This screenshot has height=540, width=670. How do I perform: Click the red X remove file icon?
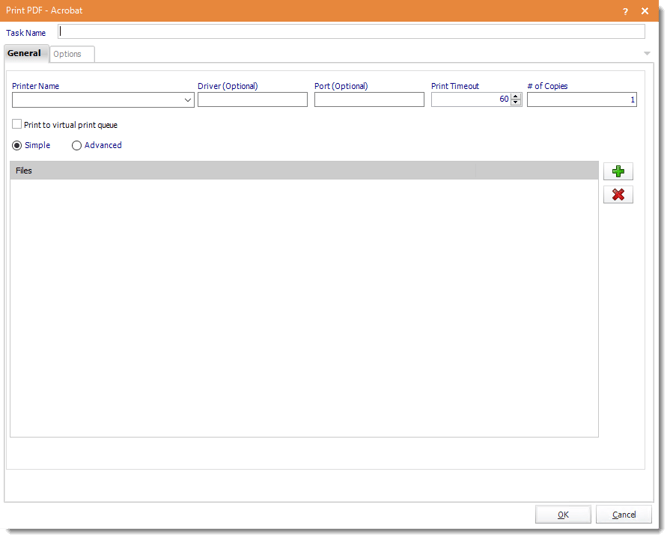pyautogui.click(x=618, y=194)
